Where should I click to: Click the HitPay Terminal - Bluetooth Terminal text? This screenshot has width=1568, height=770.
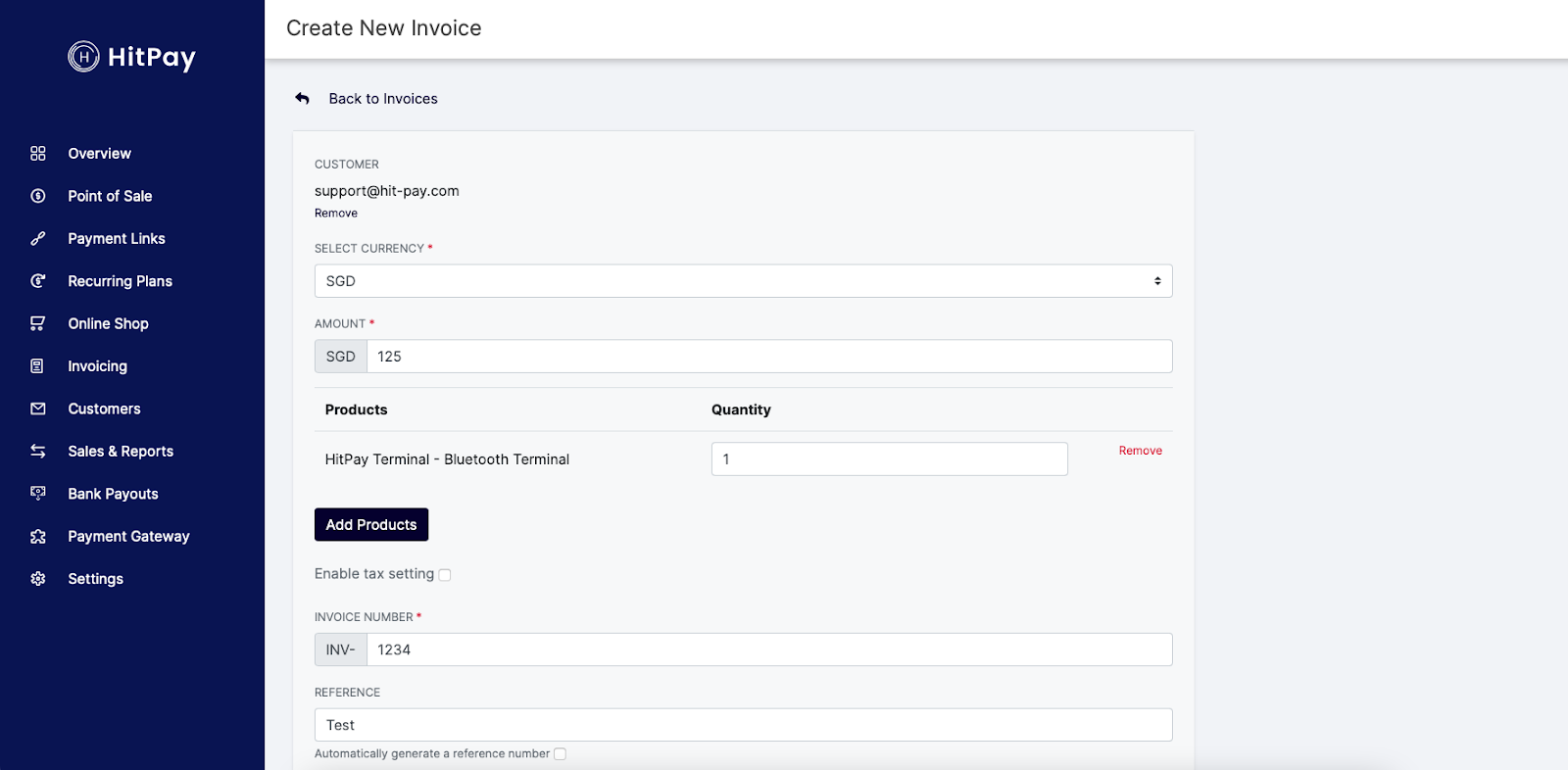pos(447,459)
